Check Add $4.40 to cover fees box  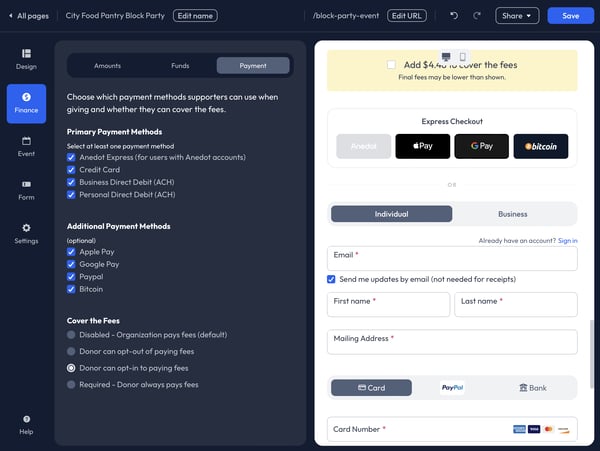click(x=391, y=65)
